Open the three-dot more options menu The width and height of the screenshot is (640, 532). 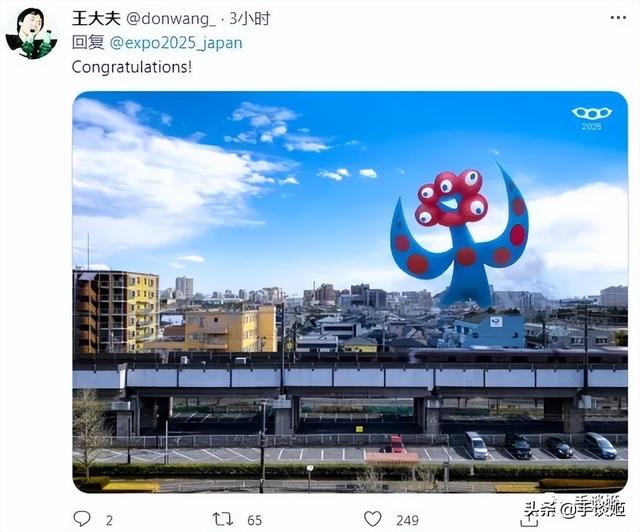pos(618,18)
